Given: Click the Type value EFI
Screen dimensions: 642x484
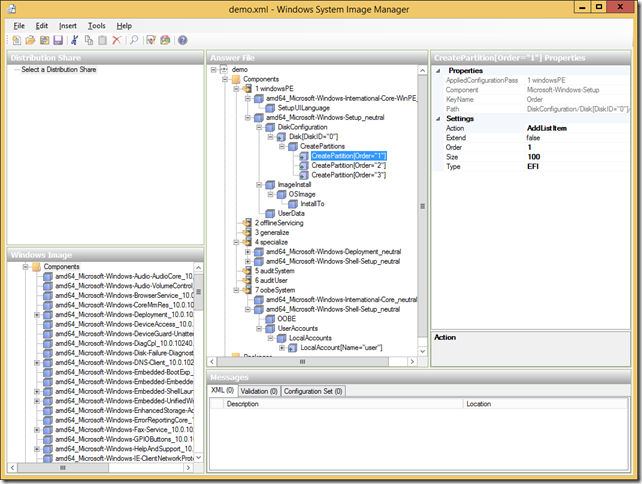Looking at the screenshot, I should [x=533, y=167].
